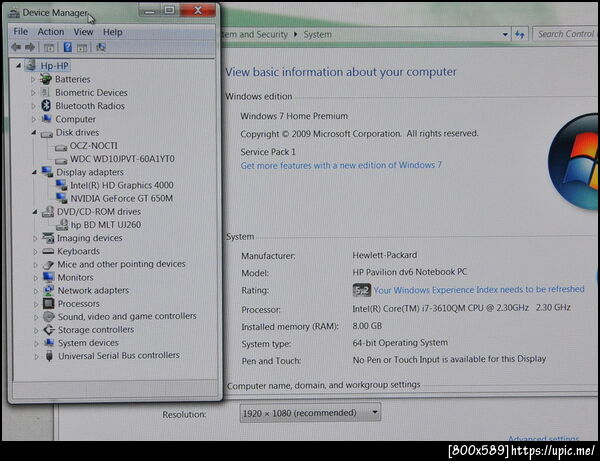Click the DVD/CD-ROM drives icon

[48, 212]
